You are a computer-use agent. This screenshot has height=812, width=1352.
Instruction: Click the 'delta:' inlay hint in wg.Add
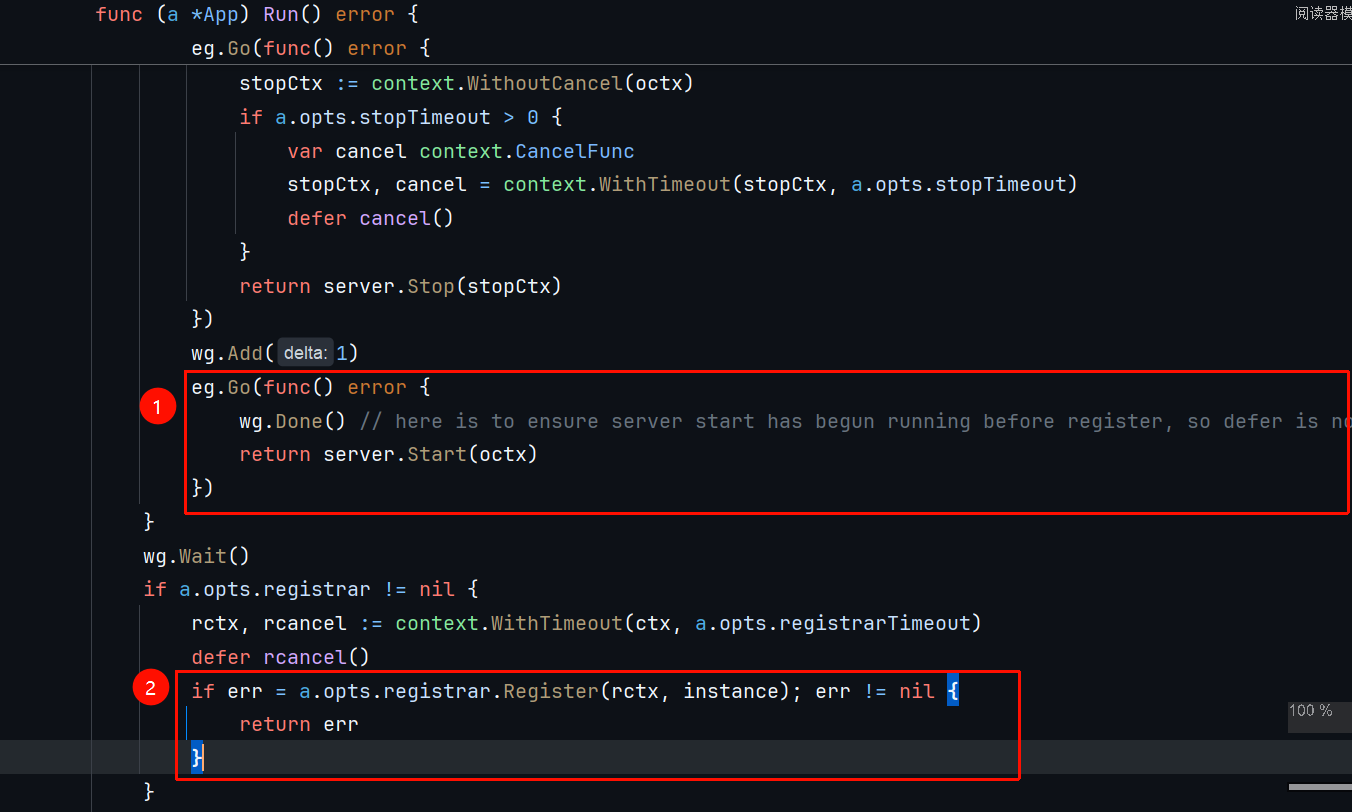(304, 353)
